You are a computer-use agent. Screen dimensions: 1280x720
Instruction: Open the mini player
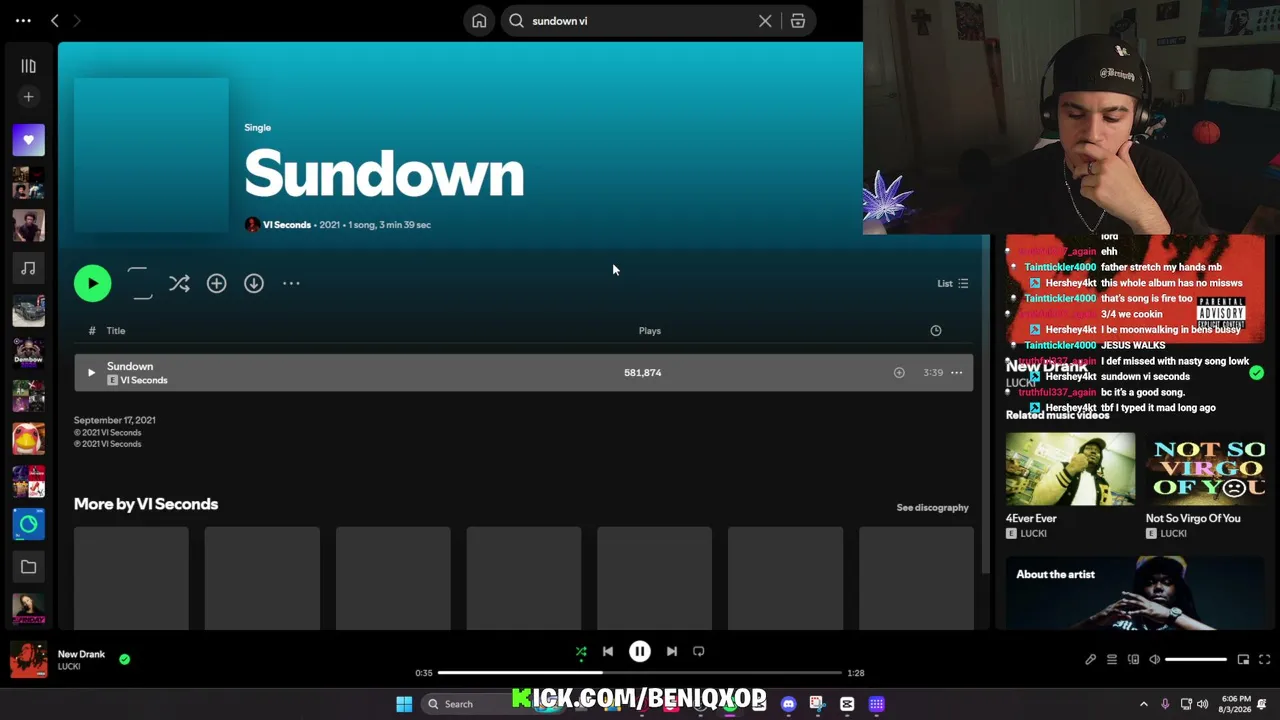coord(1243,660)
